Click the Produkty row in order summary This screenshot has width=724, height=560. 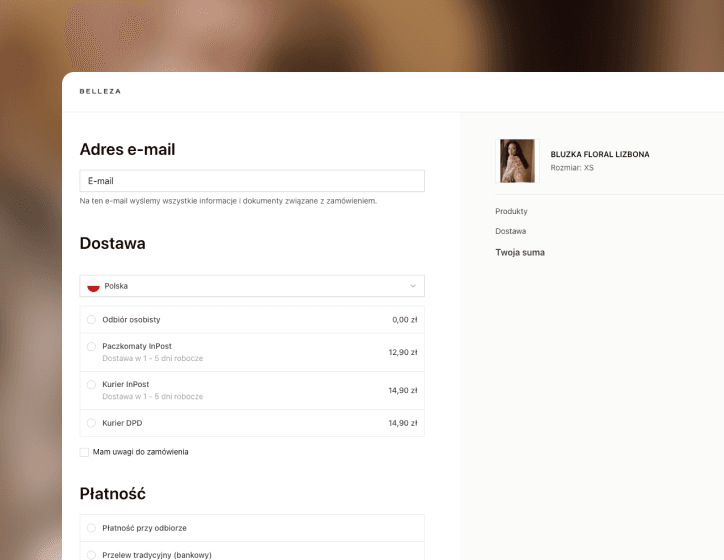coord(511,211)
